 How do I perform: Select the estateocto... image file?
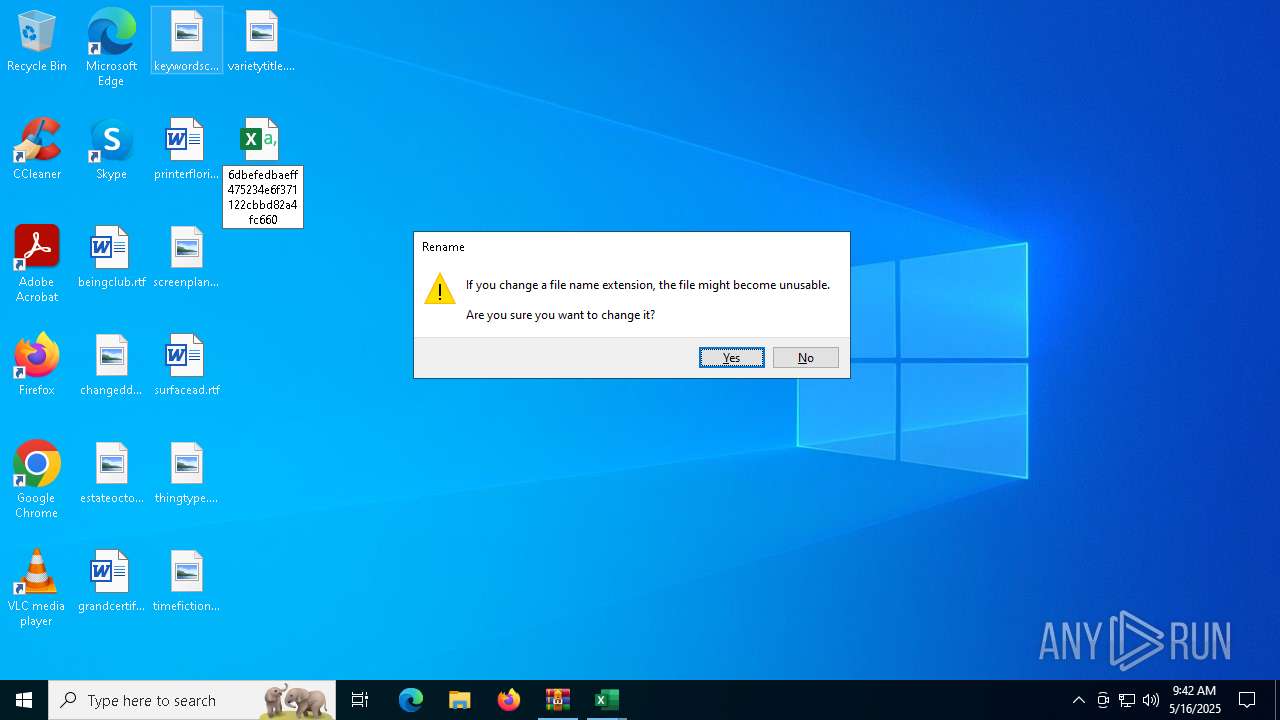coord(111,473)
